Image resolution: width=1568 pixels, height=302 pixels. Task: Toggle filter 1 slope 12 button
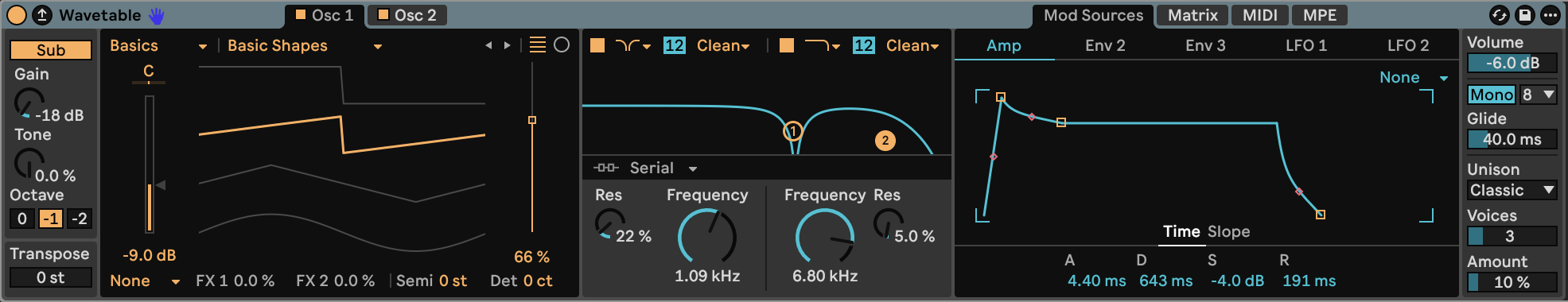(x=674, y=46)
